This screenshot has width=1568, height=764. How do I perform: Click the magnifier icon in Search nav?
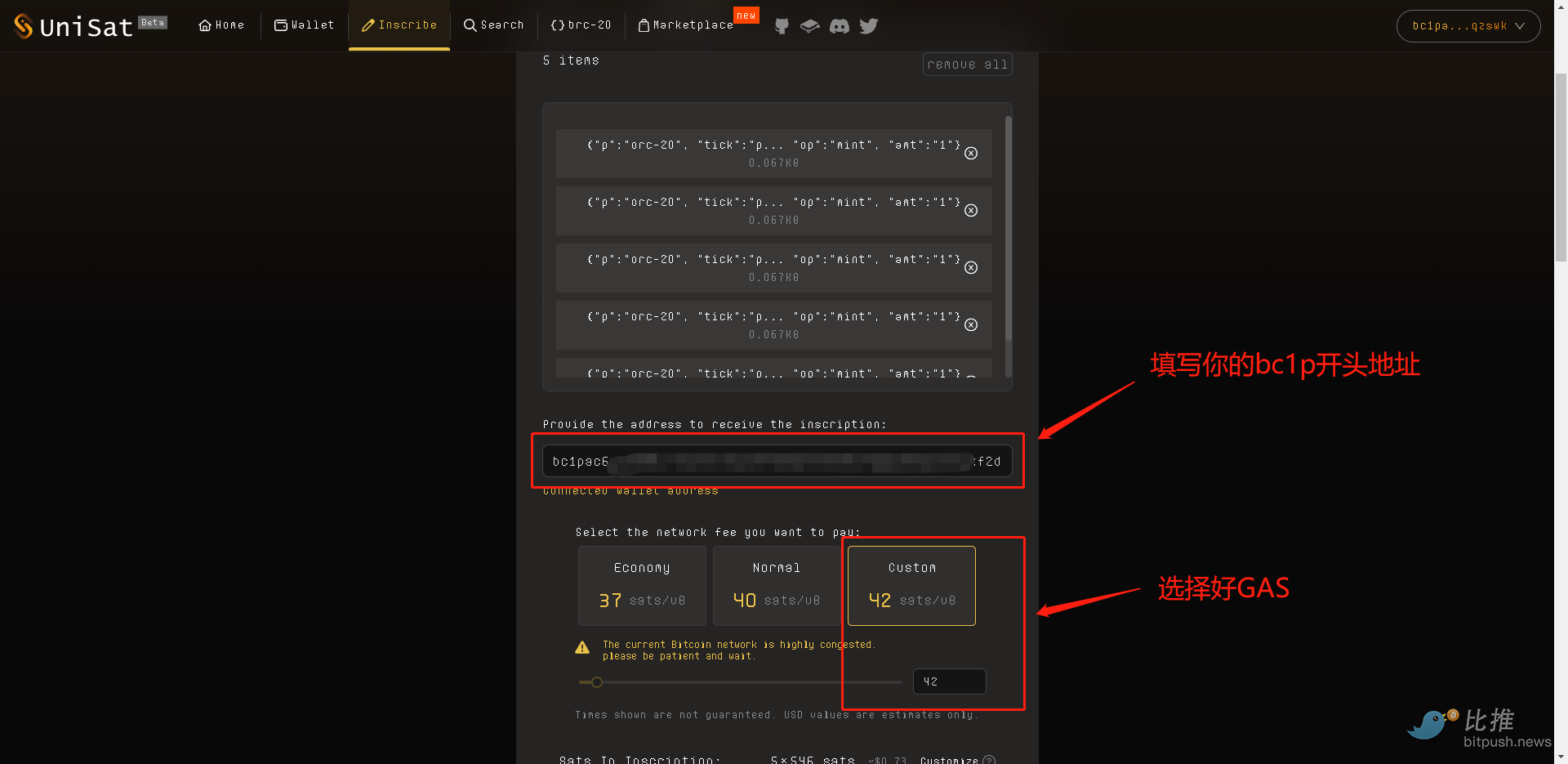pyautogui.click(x=470, y=25)
